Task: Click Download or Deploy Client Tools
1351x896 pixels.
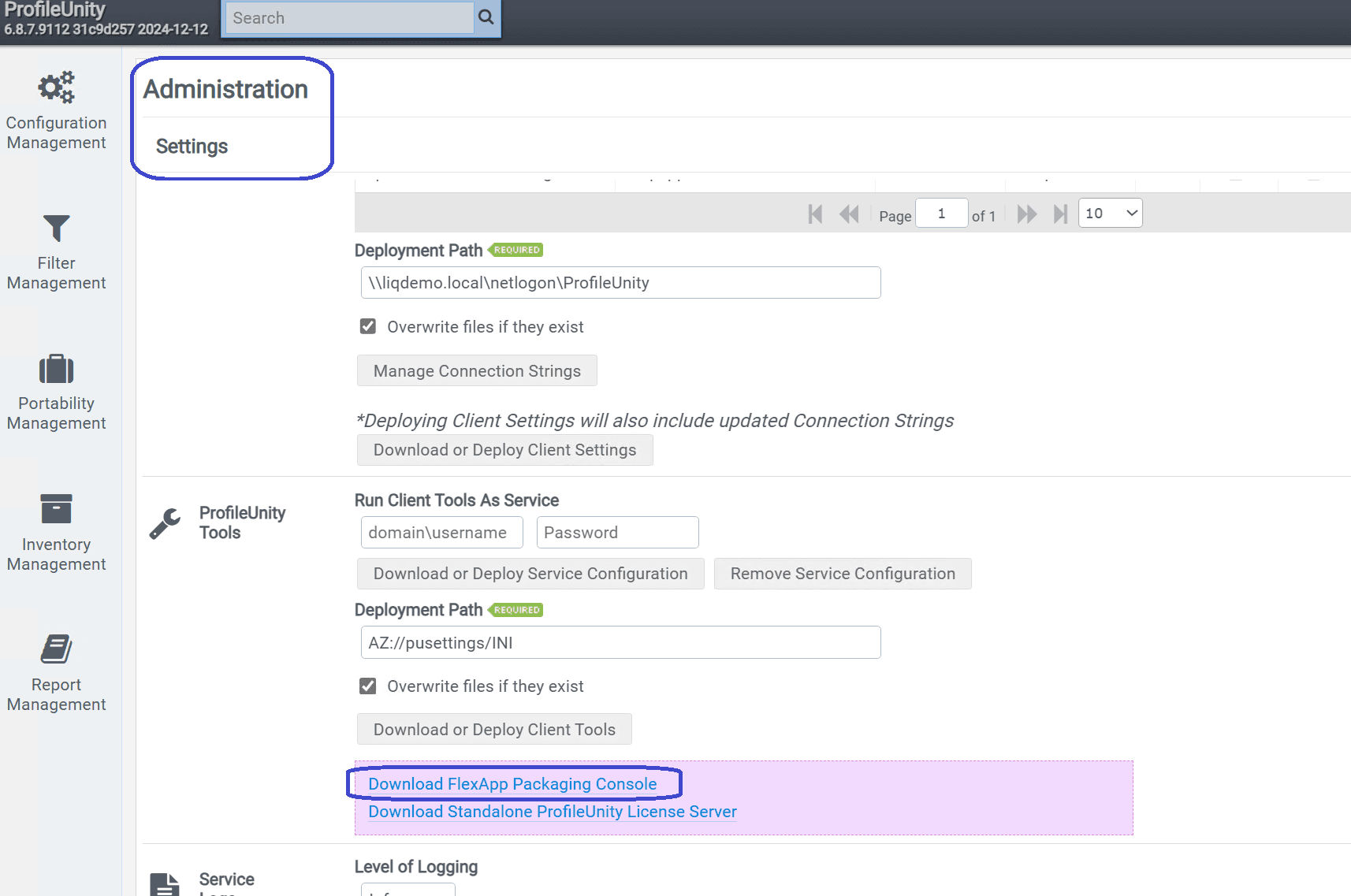Action: [x=494, y=730]
